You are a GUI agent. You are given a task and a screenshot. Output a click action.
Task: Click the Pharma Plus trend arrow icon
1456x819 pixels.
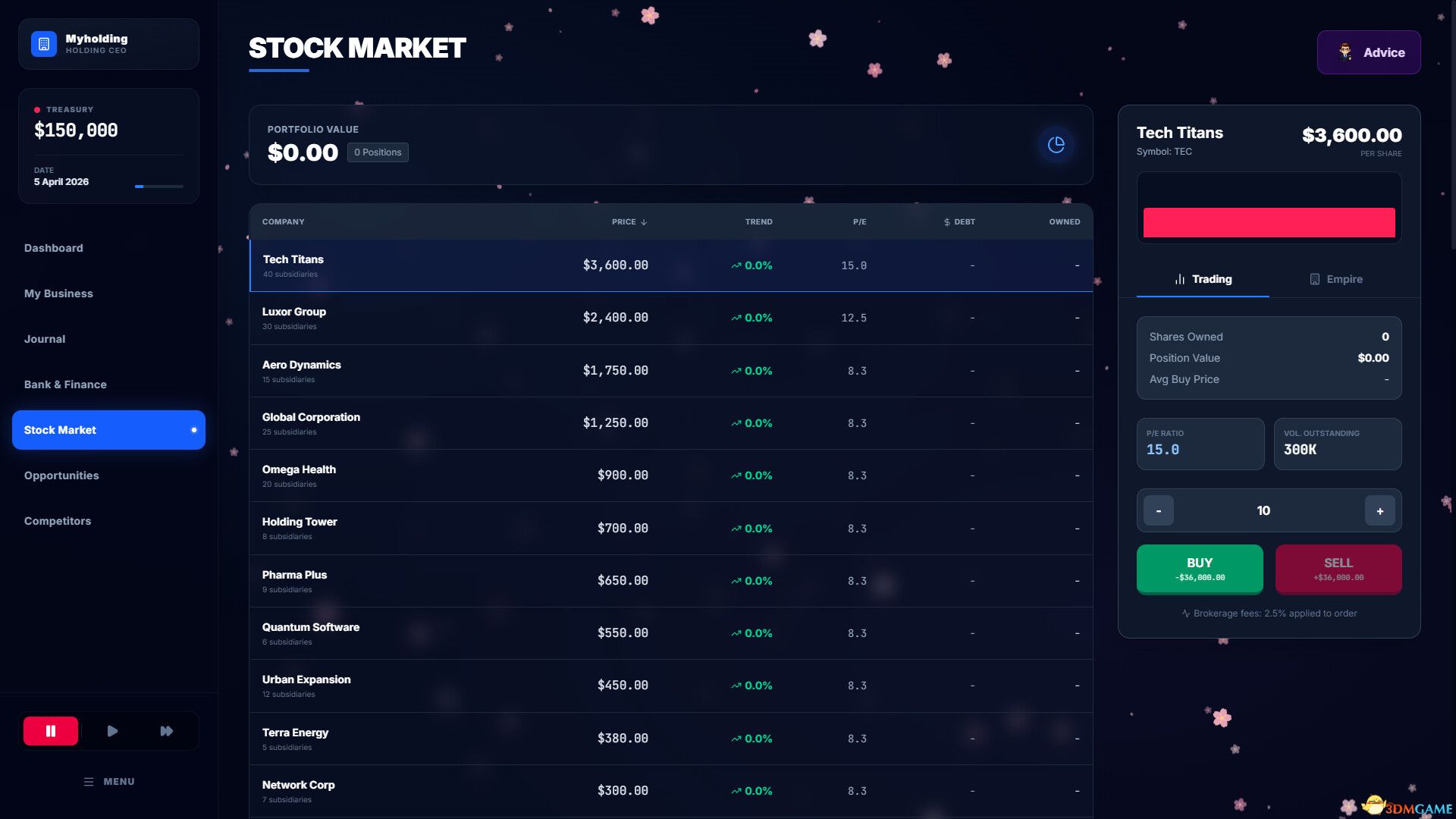coord(736,581)
